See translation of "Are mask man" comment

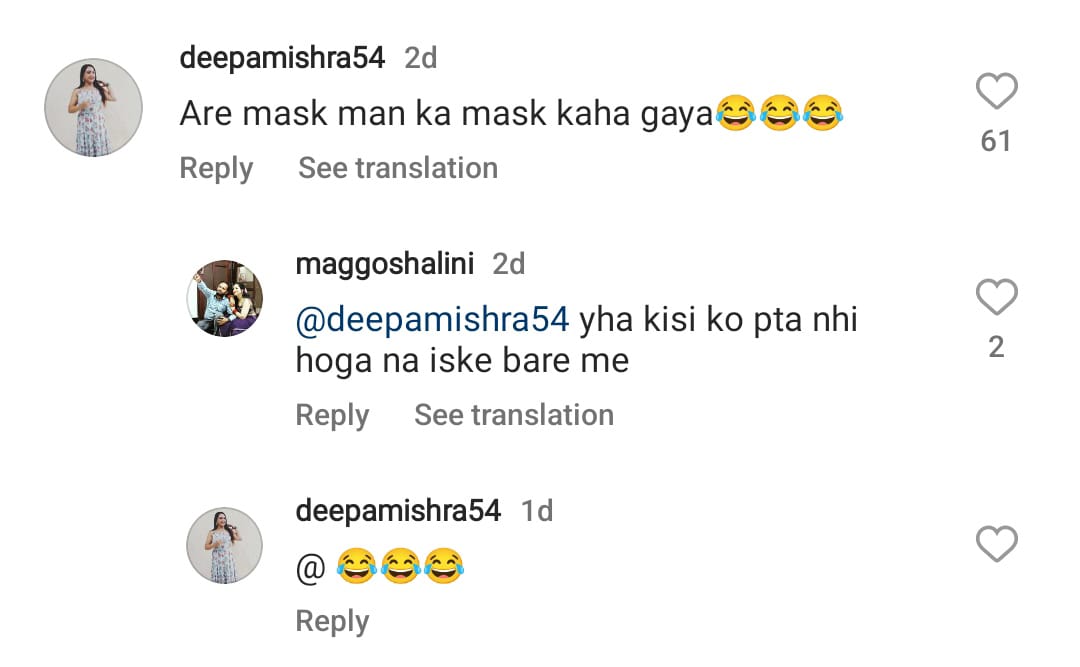click(x=398, y=168)
